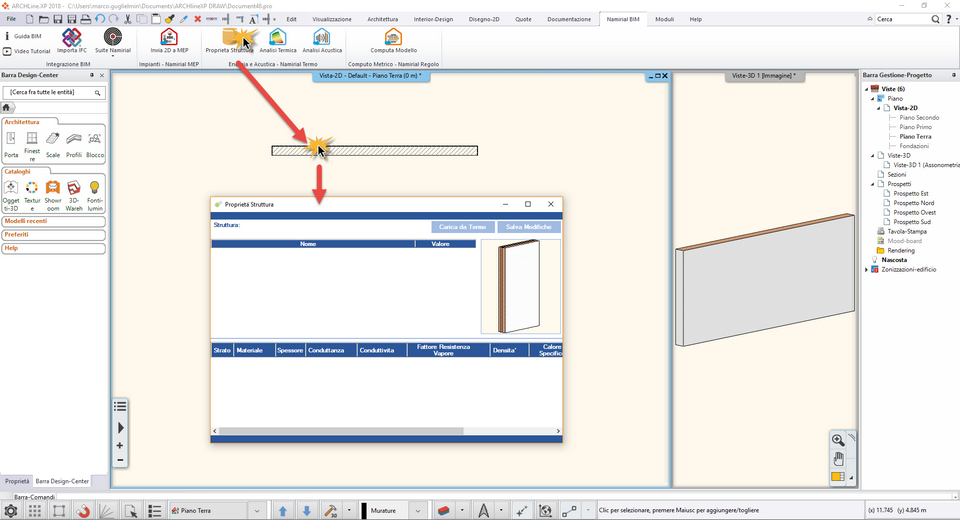Open the Moduli tab
This screenshot has width=960, height=520.
(x=664, y=19)
